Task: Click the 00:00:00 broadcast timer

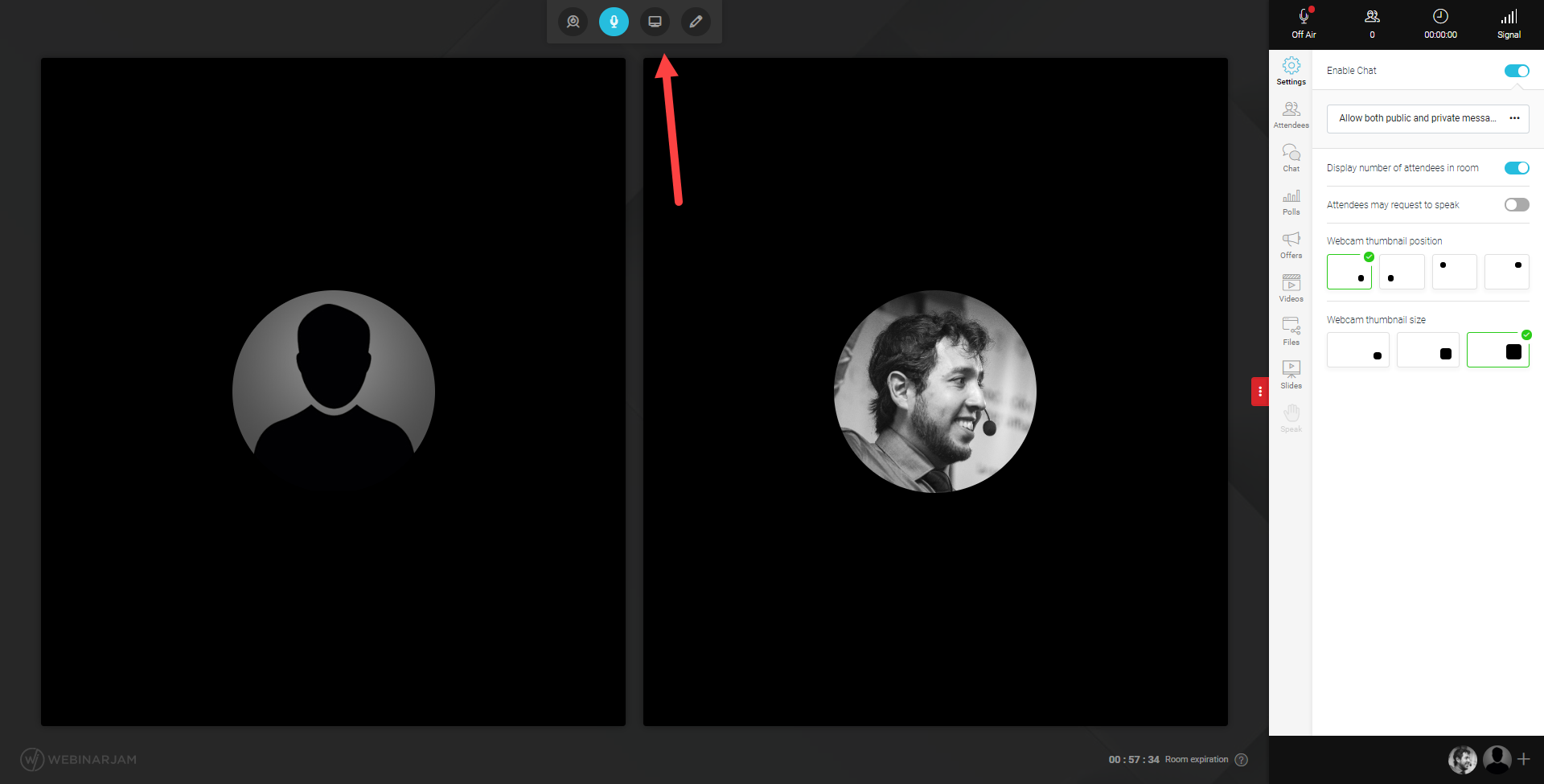Action: click(1440, 23)
